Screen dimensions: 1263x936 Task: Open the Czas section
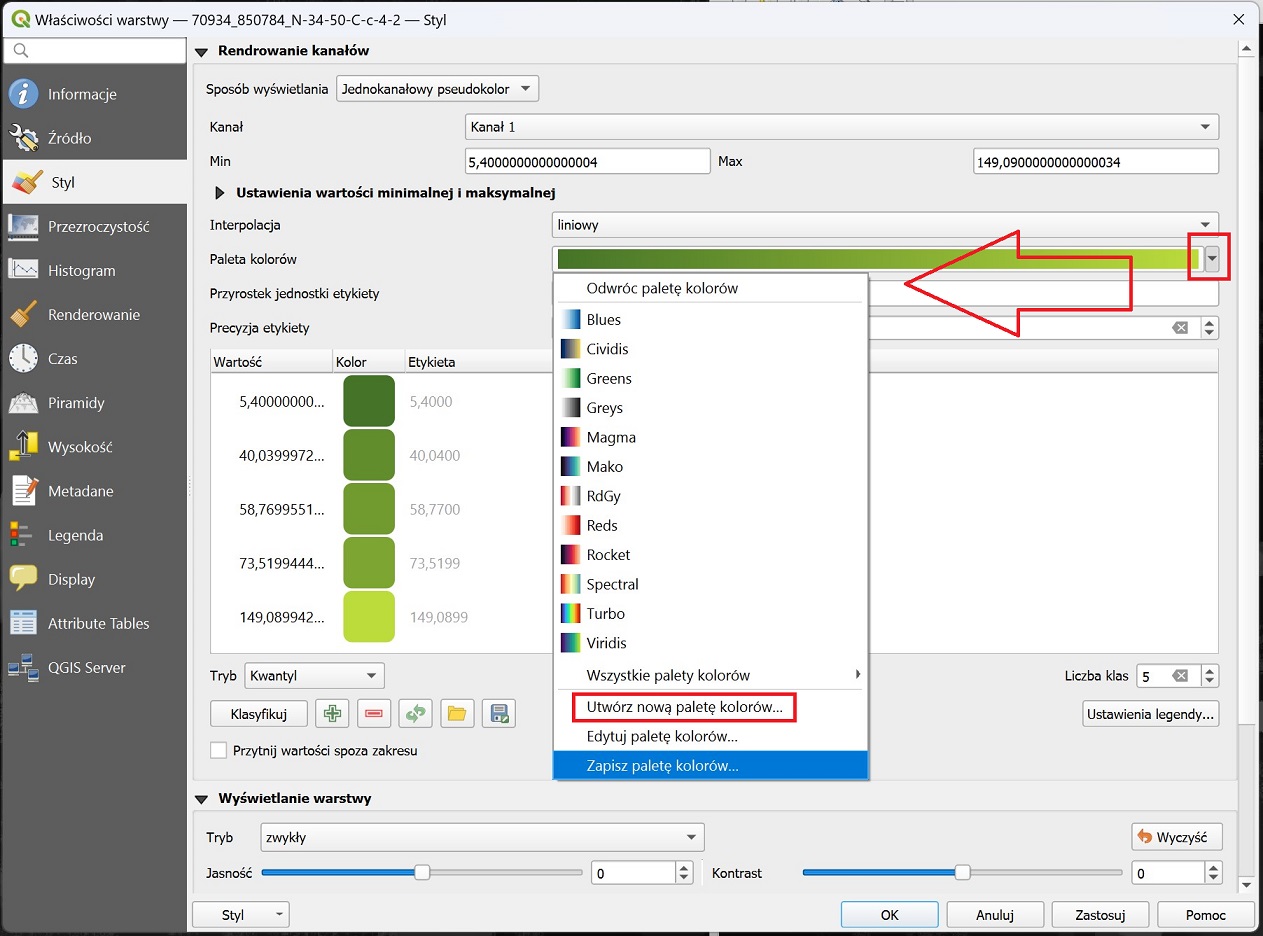pos(94,358)
